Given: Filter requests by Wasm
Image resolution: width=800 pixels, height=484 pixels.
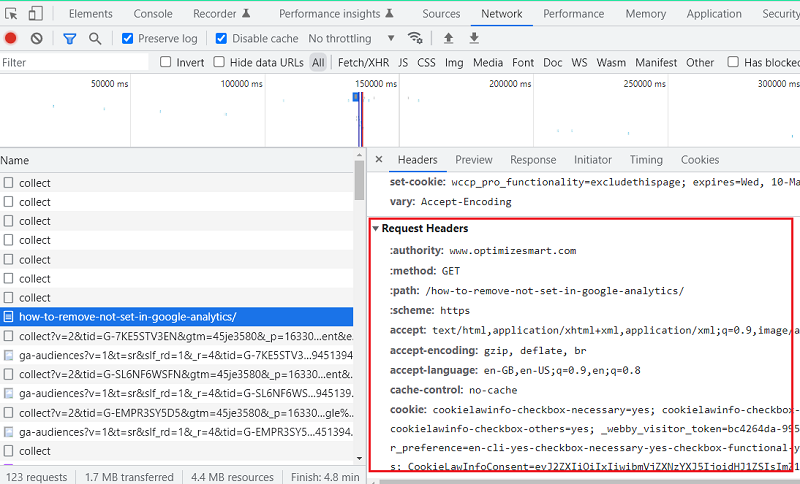Looking at the screenshot, I should pyautogui.click(x=611, y=62).
